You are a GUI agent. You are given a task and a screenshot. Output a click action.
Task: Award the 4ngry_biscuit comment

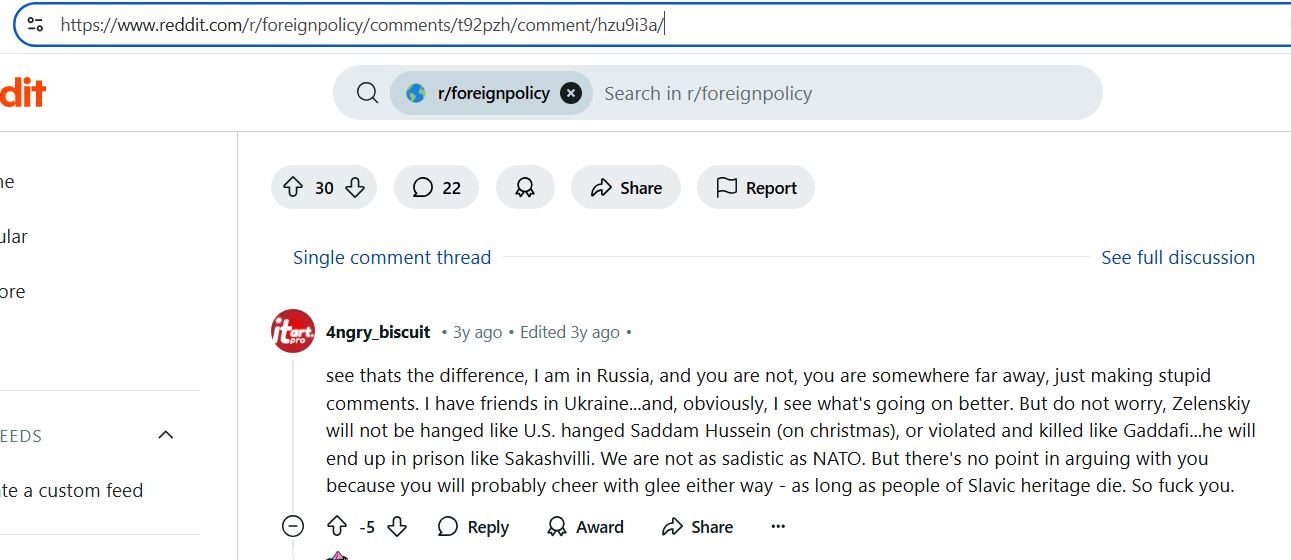[585, 526]
